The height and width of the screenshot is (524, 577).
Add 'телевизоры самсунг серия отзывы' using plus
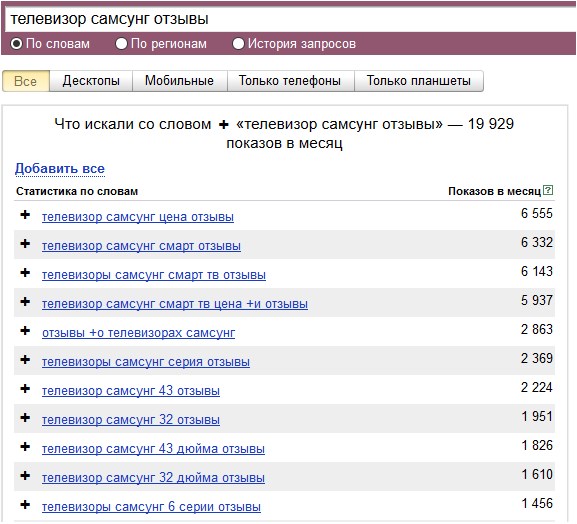[25, 360]
